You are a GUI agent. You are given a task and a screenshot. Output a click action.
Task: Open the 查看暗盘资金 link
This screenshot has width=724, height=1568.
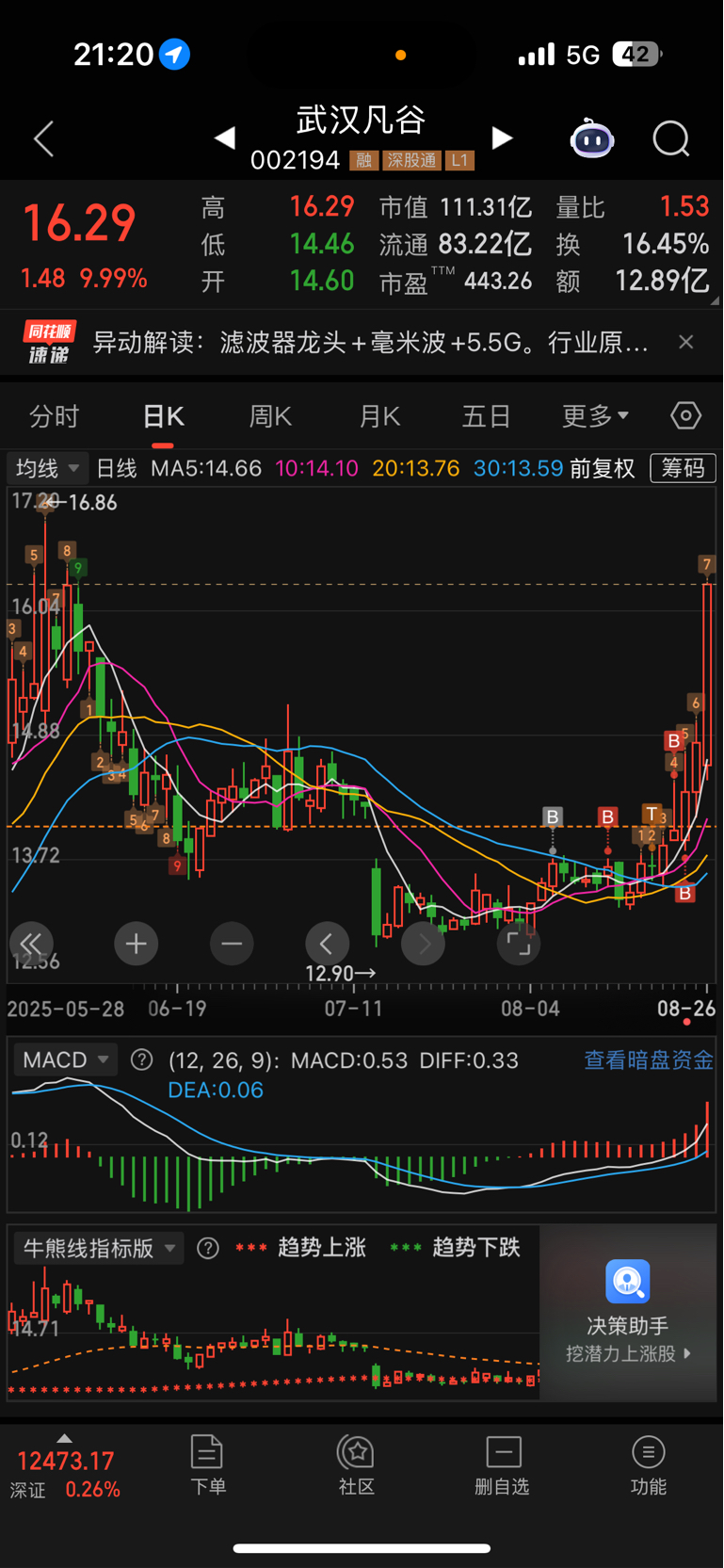pos(649,1060)
